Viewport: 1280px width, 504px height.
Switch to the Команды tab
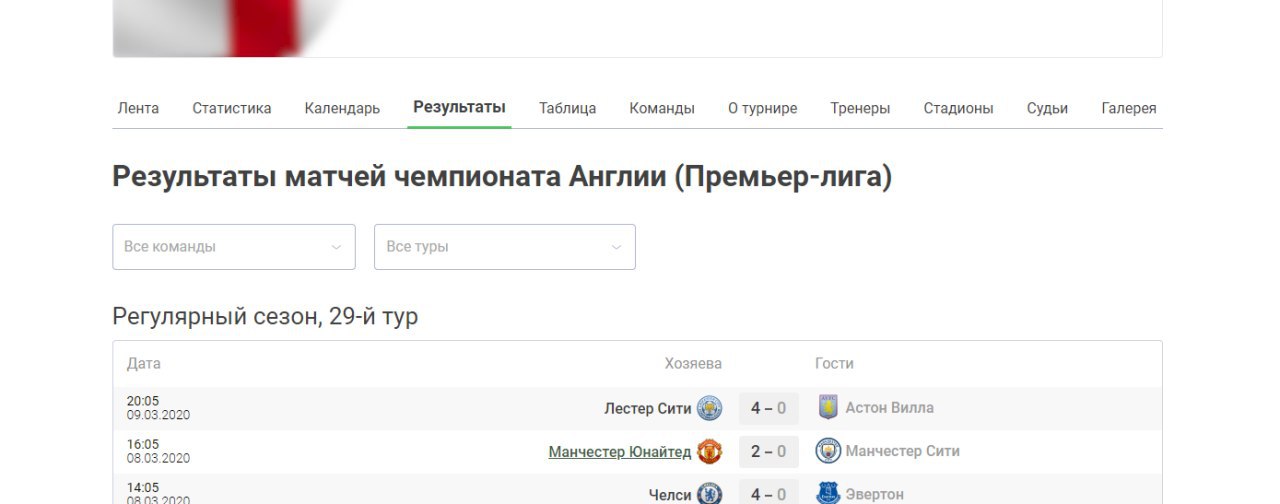coord(662,108)
